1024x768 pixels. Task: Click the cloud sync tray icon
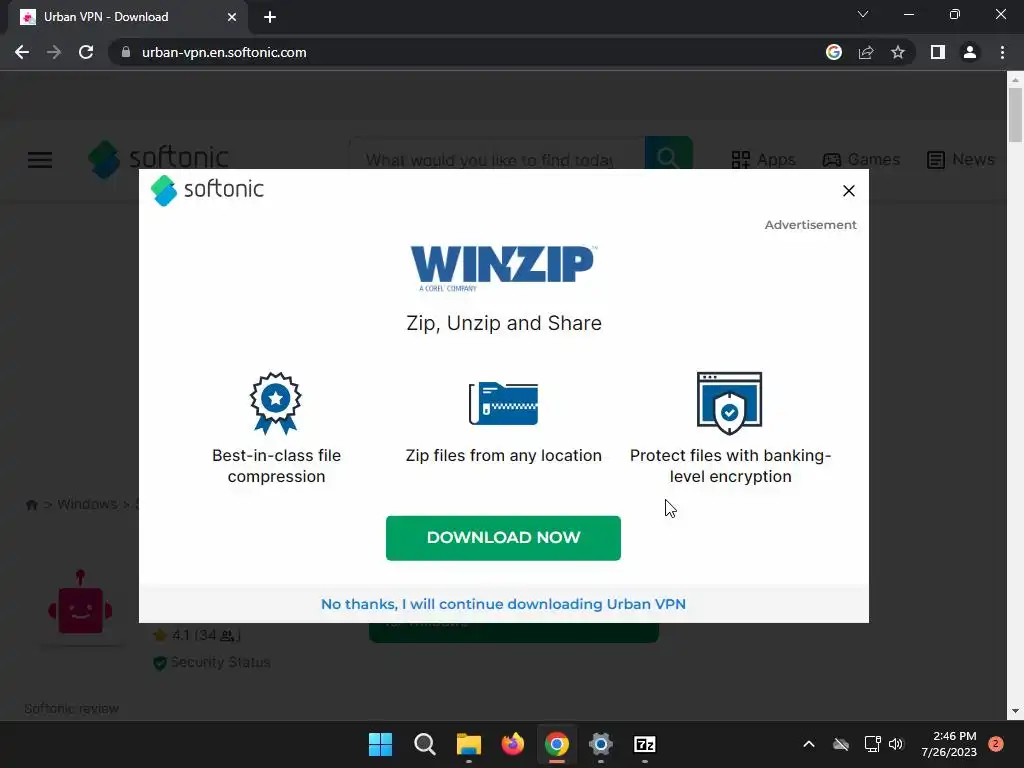click(841, 744)
